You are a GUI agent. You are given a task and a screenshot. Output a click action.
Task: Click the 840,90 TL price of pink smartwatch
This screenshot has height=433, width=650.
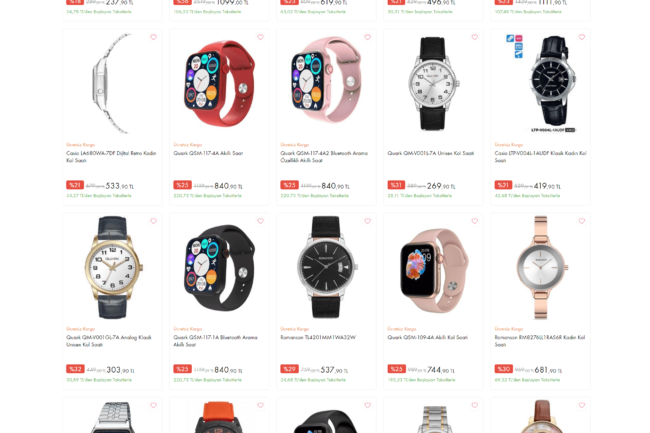click(335, 186)
